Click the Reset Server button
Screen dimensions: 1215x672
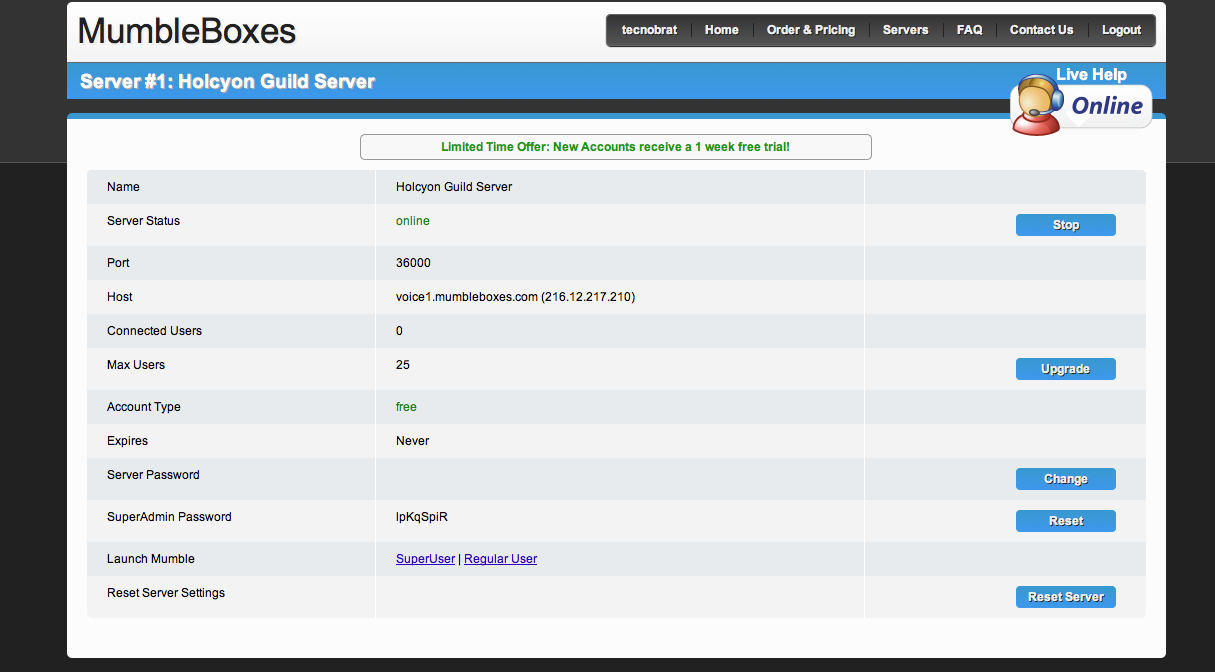click(1065, 597)
